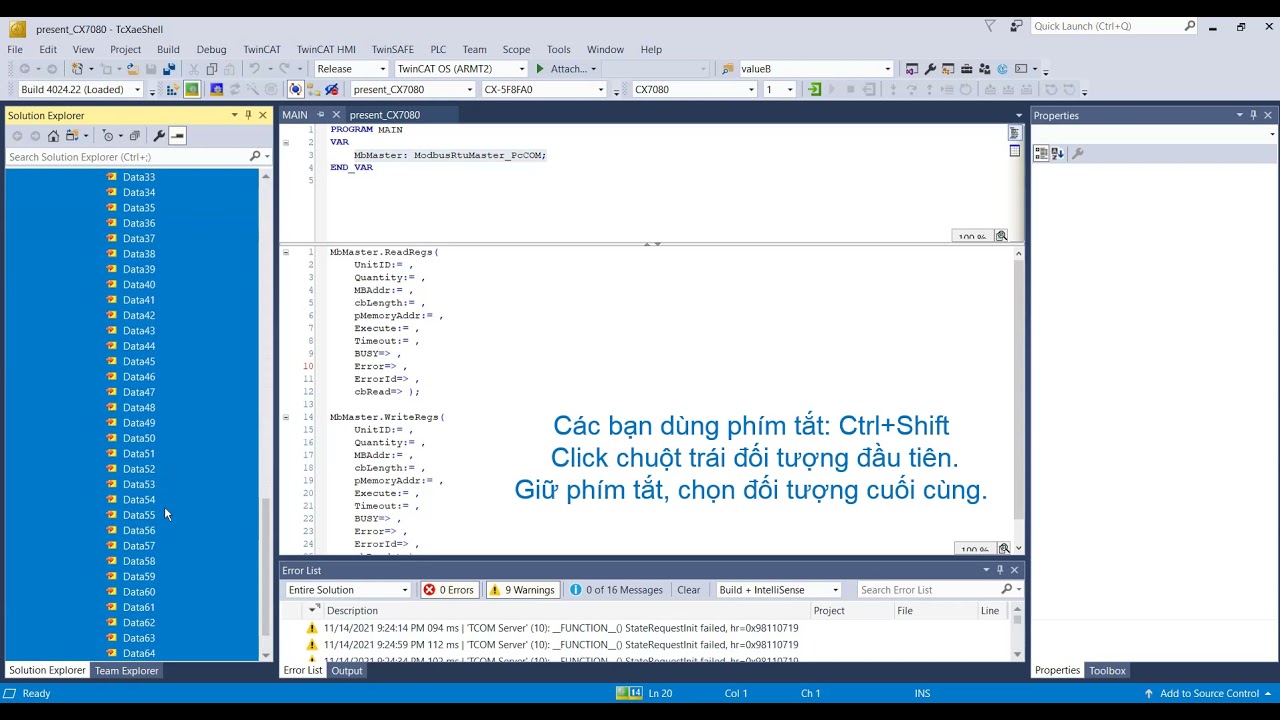
Task: Switch to the Team Explorer tab
Action: pyautogui.click(x=126, y=671)
